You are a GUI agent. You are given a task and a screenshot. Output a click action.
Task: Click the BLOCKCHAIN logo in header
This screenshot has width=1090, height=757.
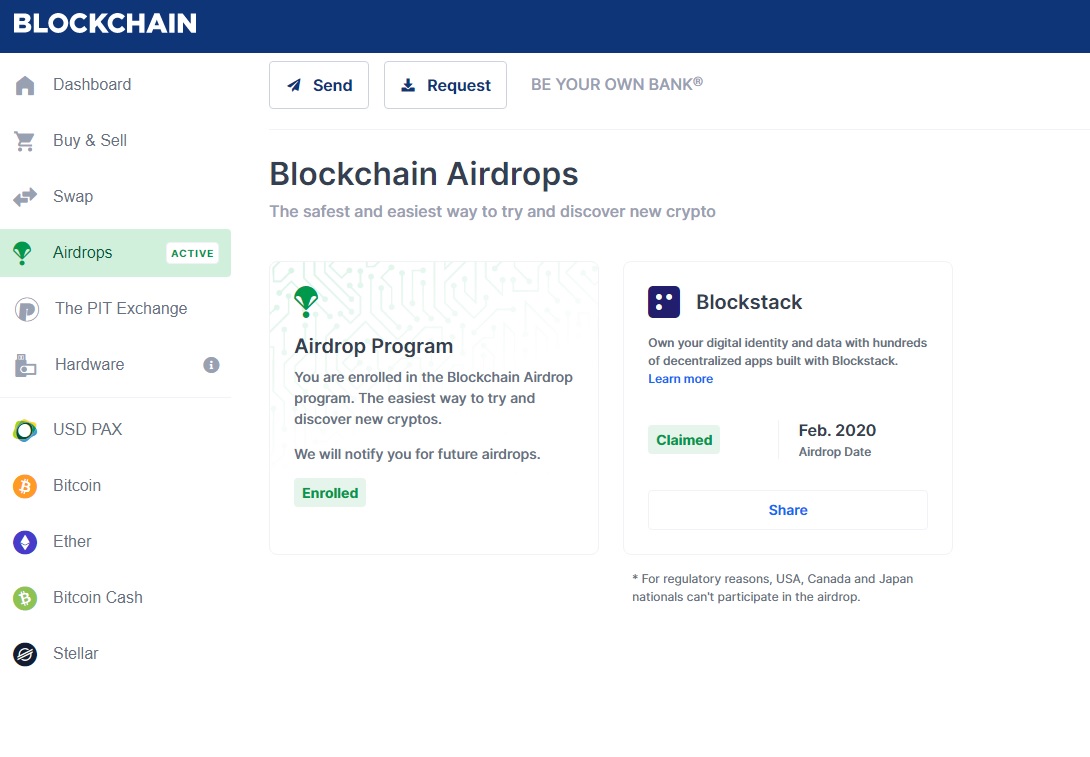point(105,23)
